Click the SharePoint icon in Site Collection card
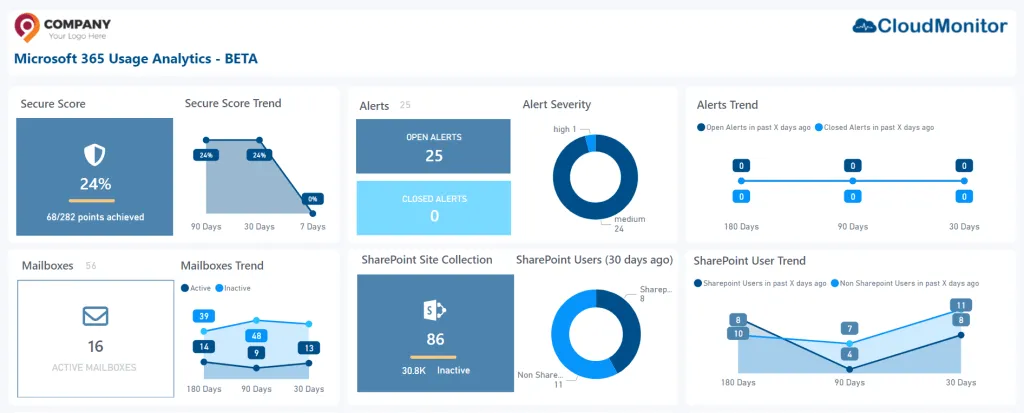This screenshot has width=1024, height=413. [435, 310]
